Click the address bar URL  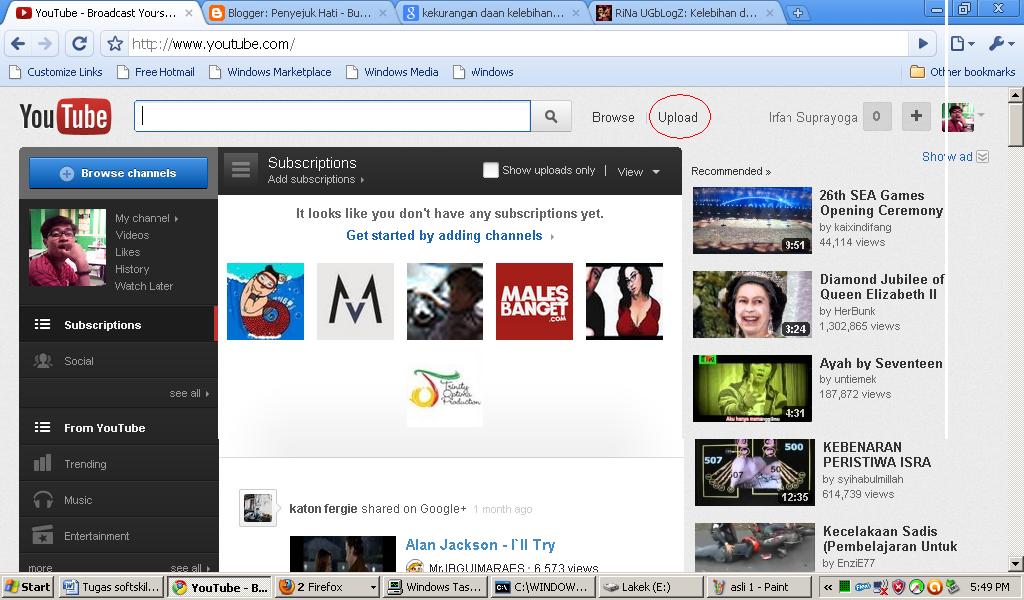[213, 44]
